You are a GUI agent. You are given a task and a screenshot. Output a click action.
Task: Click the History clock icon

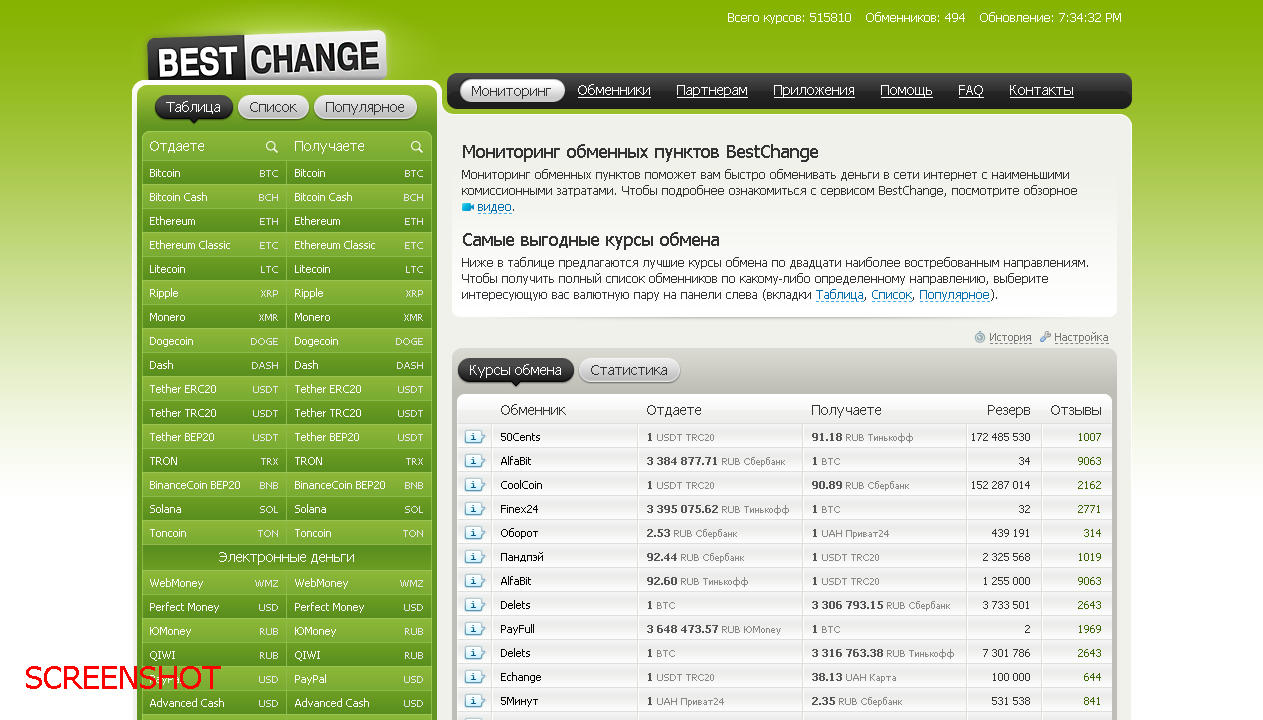tap(980, 337)
